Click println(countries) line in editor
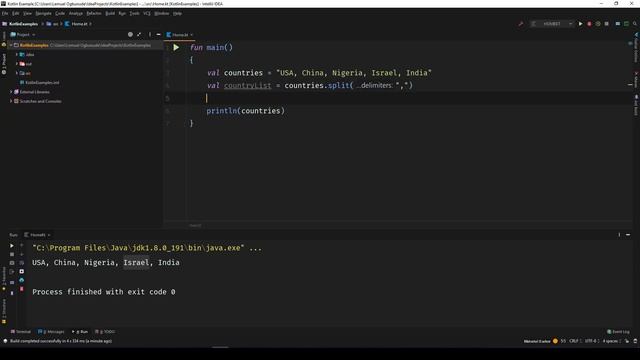Viewport: 640px width, 360px height. pos(245,111)
